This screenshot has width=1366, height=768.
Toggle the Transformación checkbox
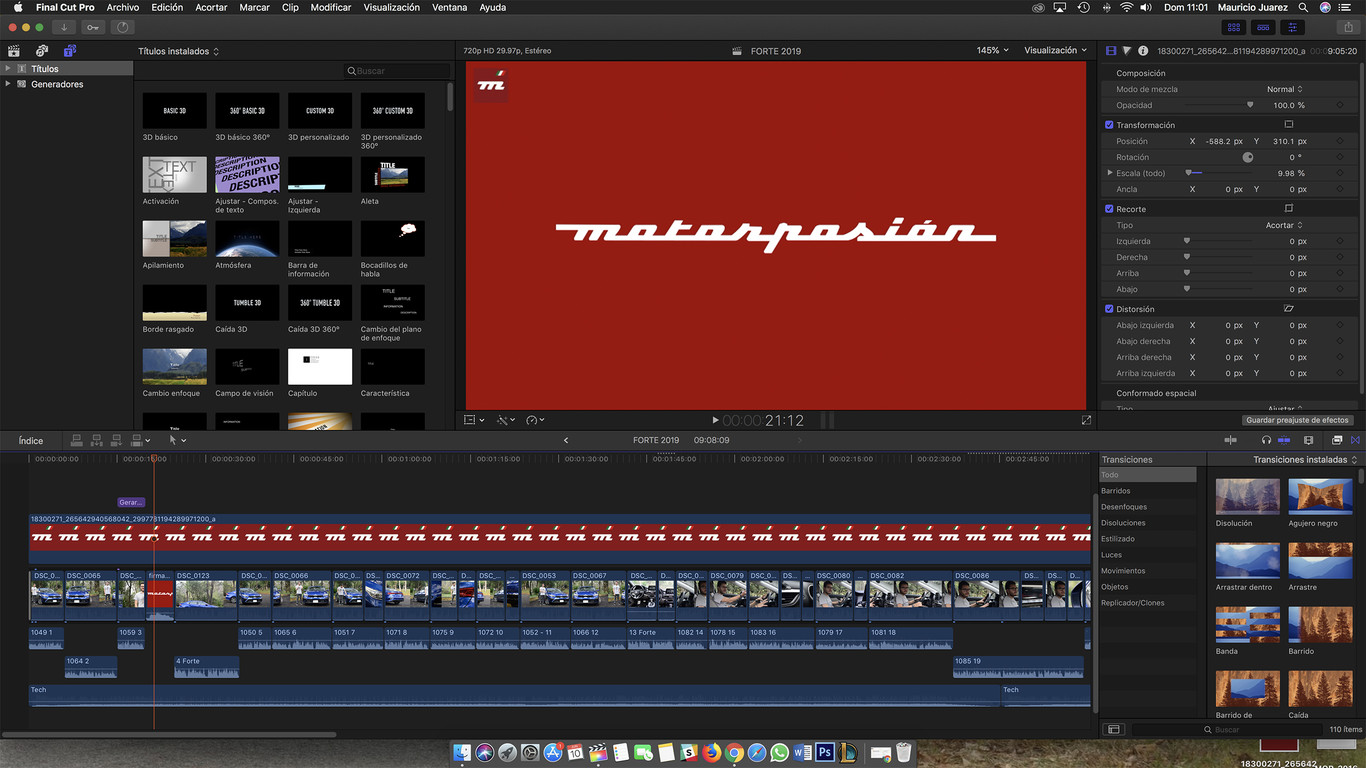tap(1109, 125)
